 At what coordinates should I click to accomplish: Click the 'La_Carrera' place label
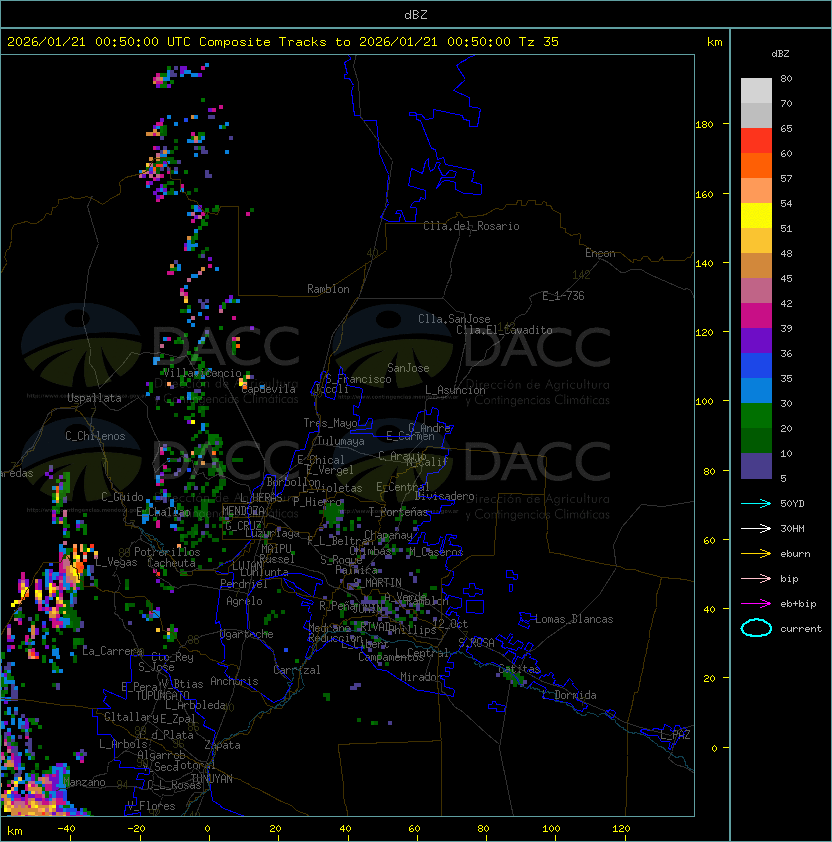point(112,651)
